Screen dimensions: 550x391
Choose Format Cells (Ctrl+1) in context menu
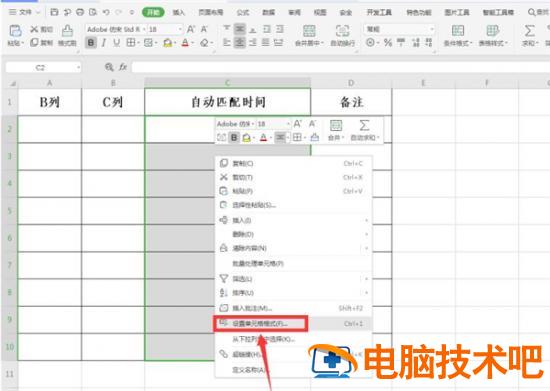coord(293,323)
